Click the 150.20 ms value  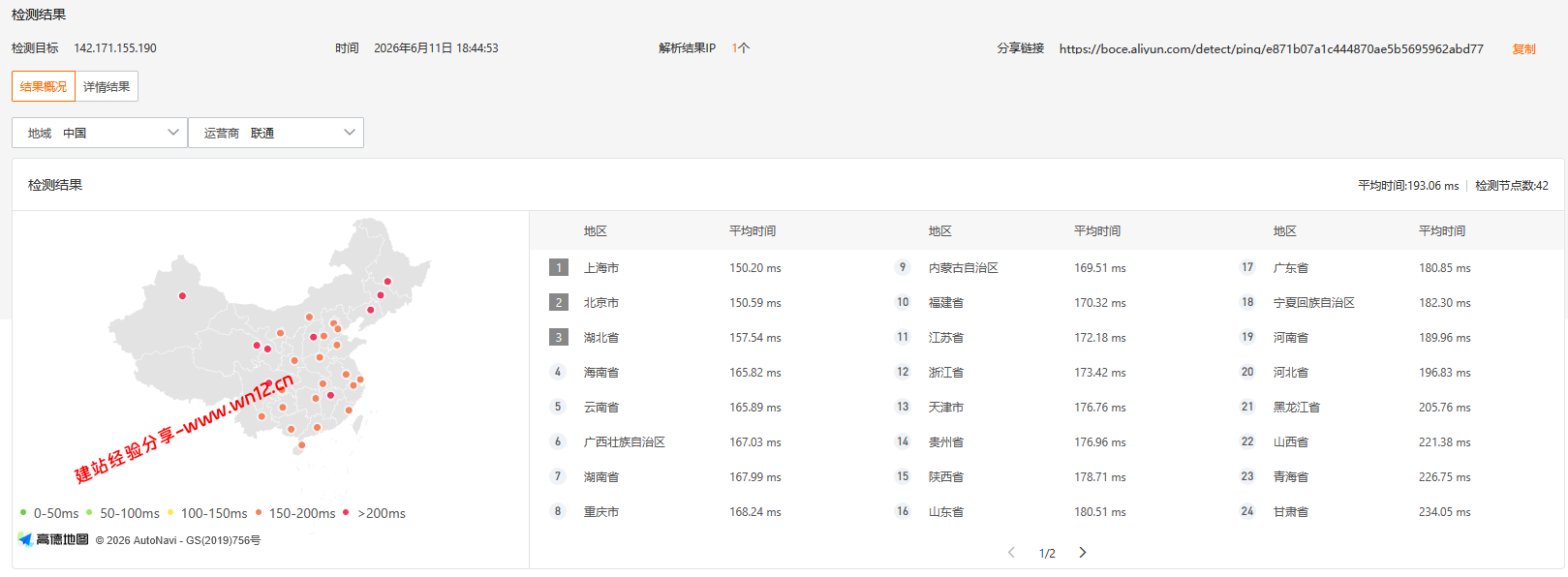click(x=755, y=268)
